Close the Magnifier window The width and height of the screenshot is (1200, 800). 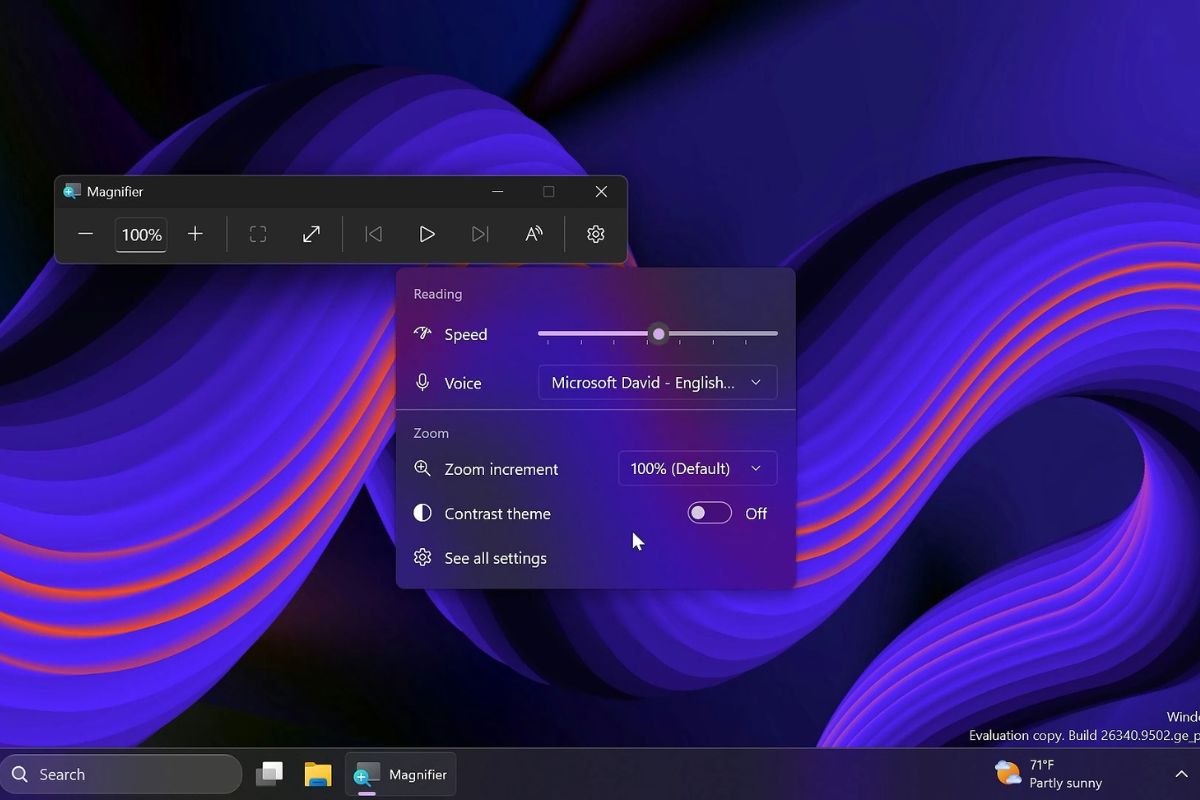(601, 191)
